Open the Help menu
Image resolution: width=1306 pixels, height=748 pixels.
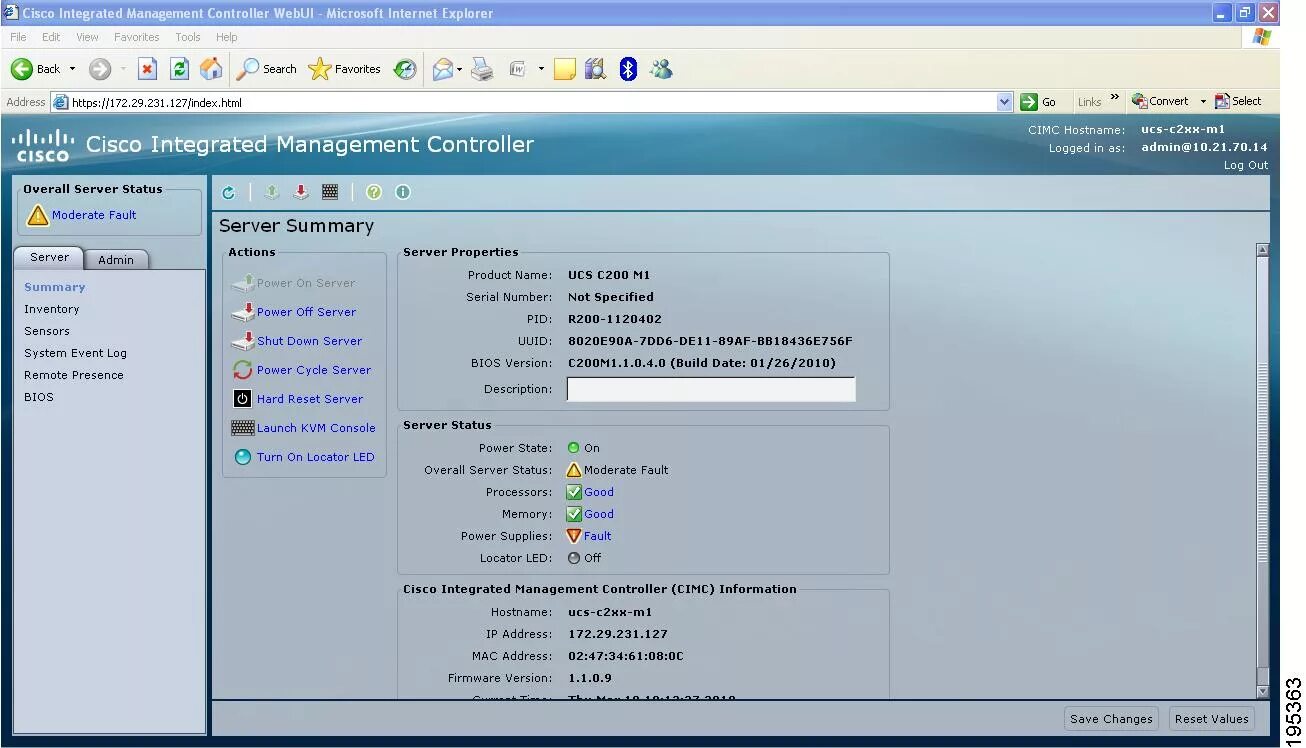(x=227, y=37)
